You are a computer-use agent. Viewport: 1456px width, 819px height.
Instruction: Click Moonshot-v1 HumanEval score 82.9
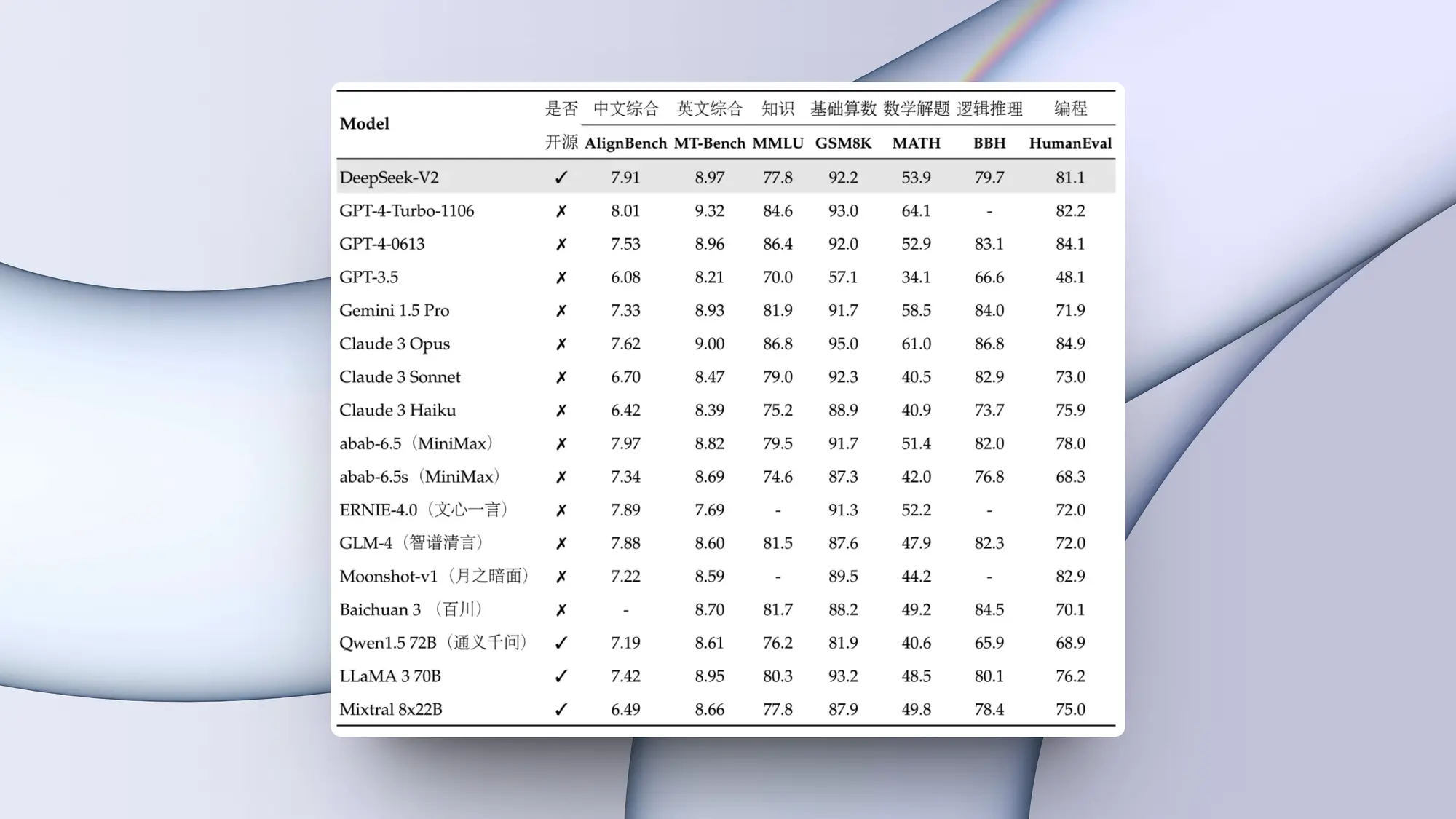pos(1070,577)
